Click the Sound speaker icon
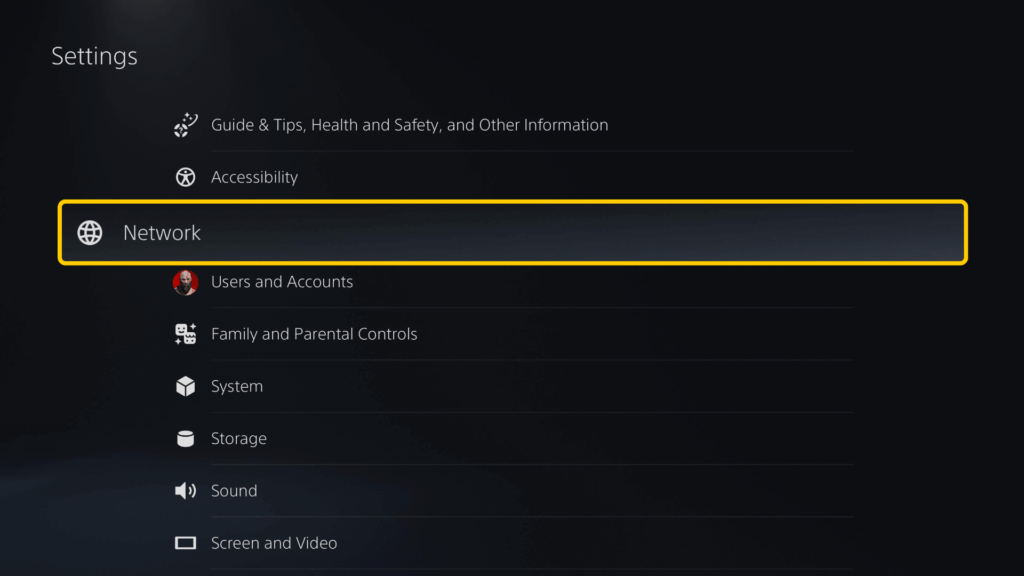Screen dimensions: 1024x576 [x=185, y=490]
